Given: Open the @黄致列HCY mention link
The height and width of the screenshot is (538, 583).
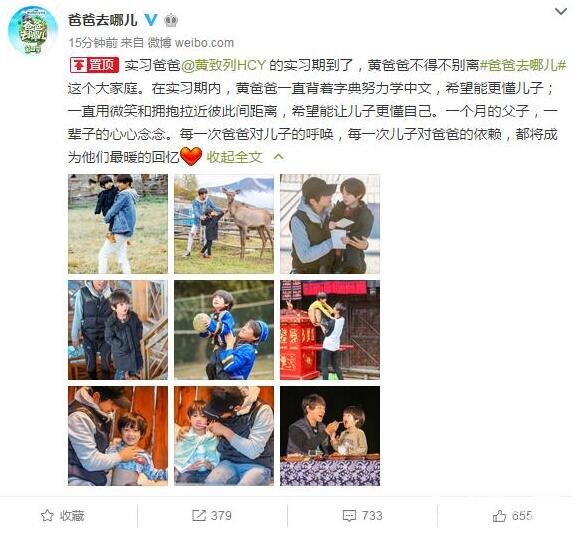Looking at the screenshot, I should 223,65.
